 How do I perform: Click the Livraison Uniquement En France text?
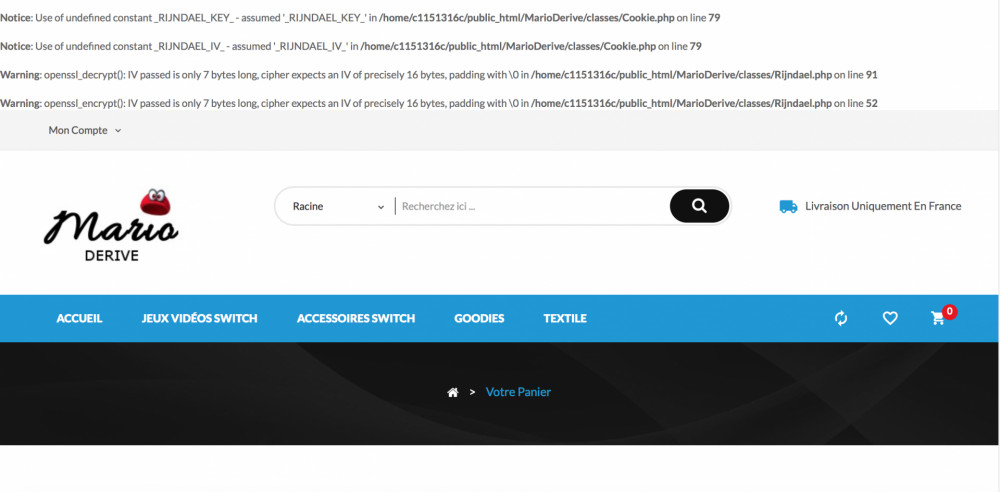pos(883,206)
